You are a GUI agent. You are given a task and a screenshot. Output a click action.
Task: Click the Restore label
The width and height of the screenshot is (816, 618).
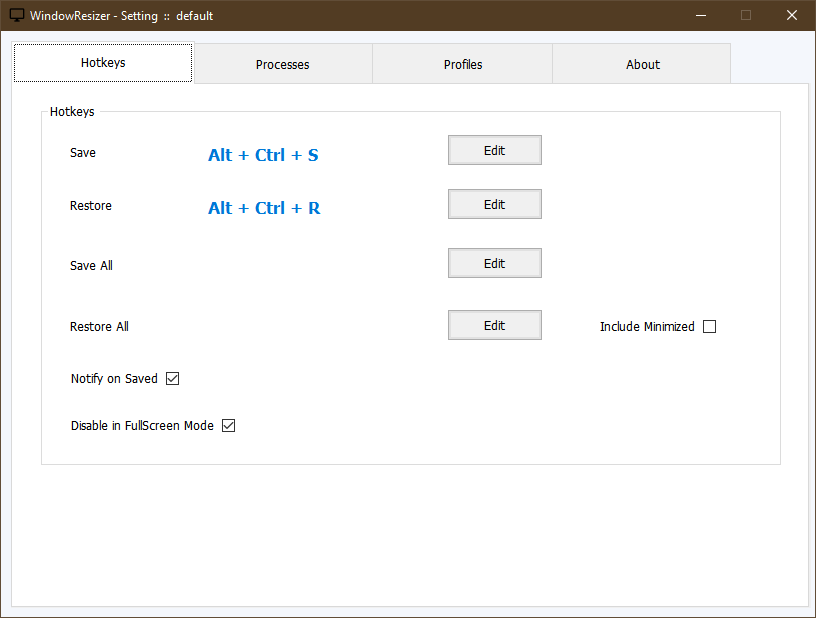[91, 205]
